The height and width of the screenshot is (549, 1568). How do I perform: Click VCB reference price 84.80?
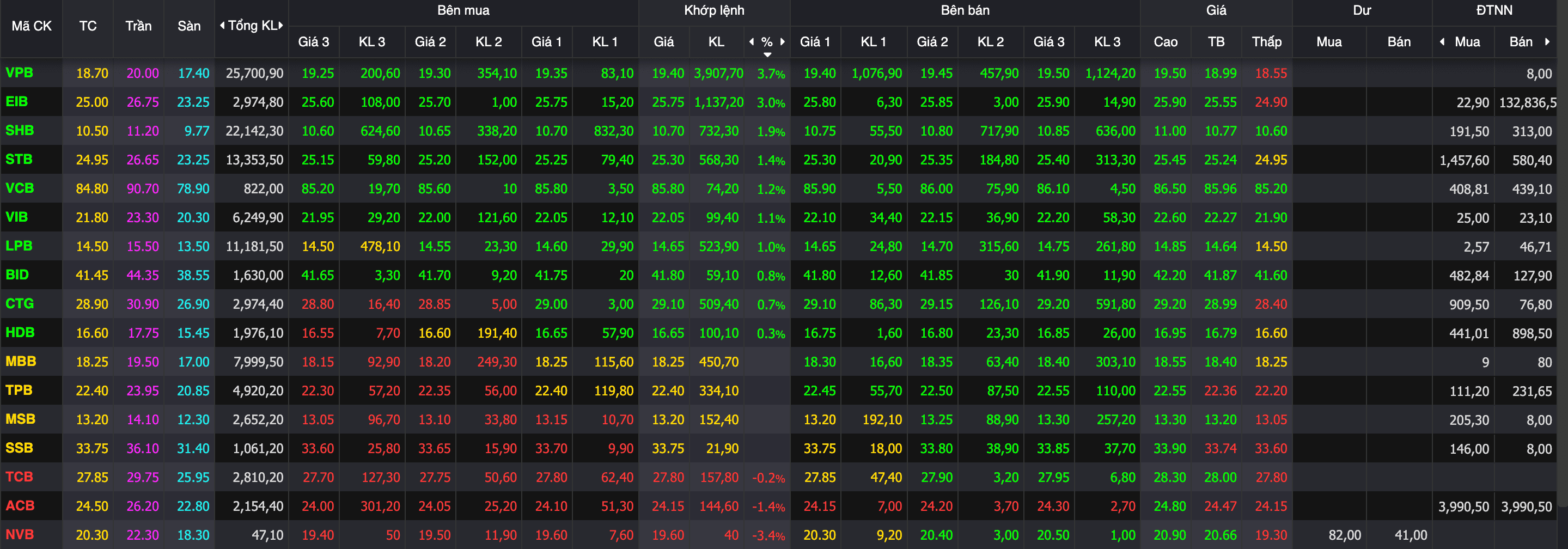point(92,190)
